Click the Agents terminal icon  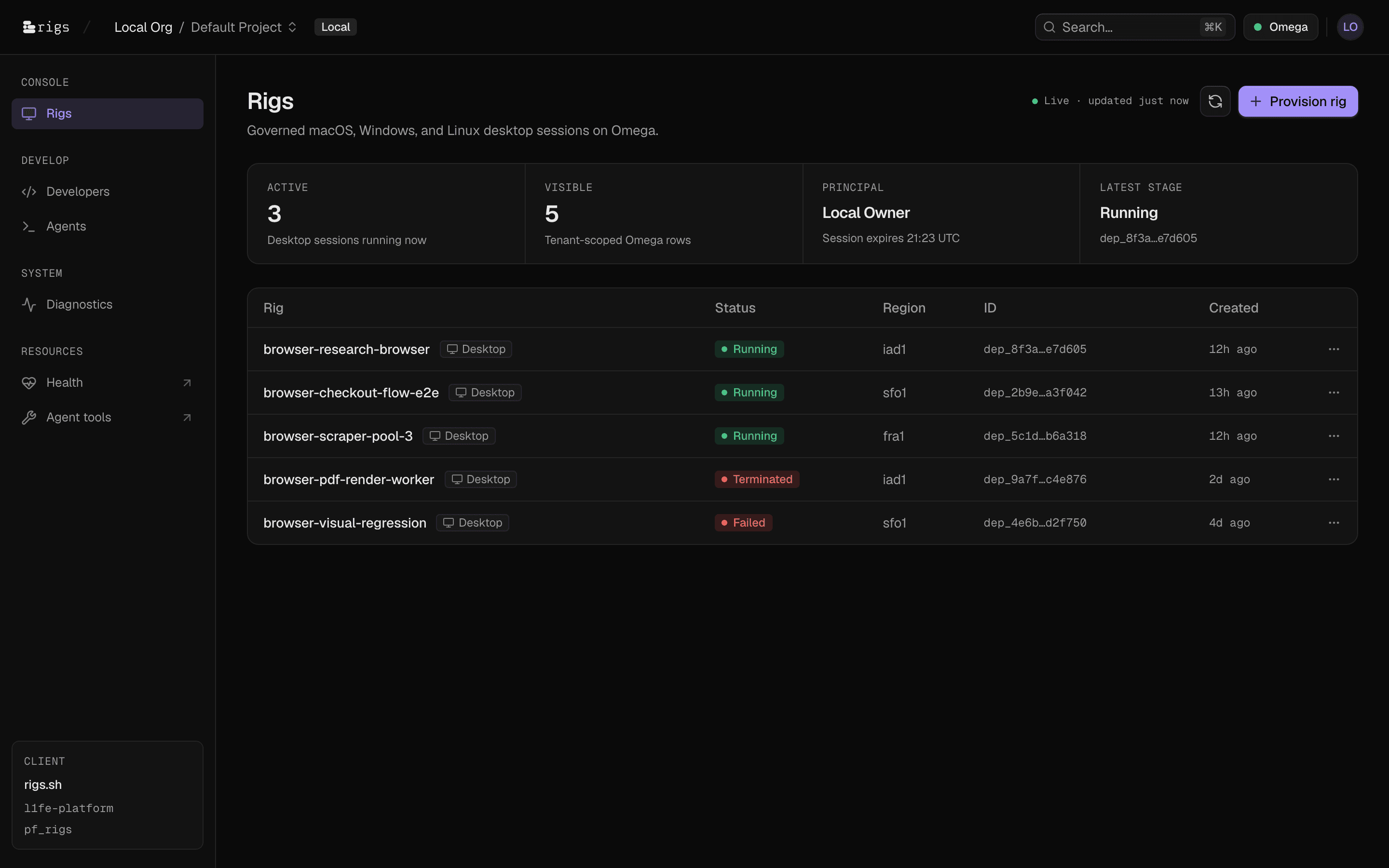[29, 226]
